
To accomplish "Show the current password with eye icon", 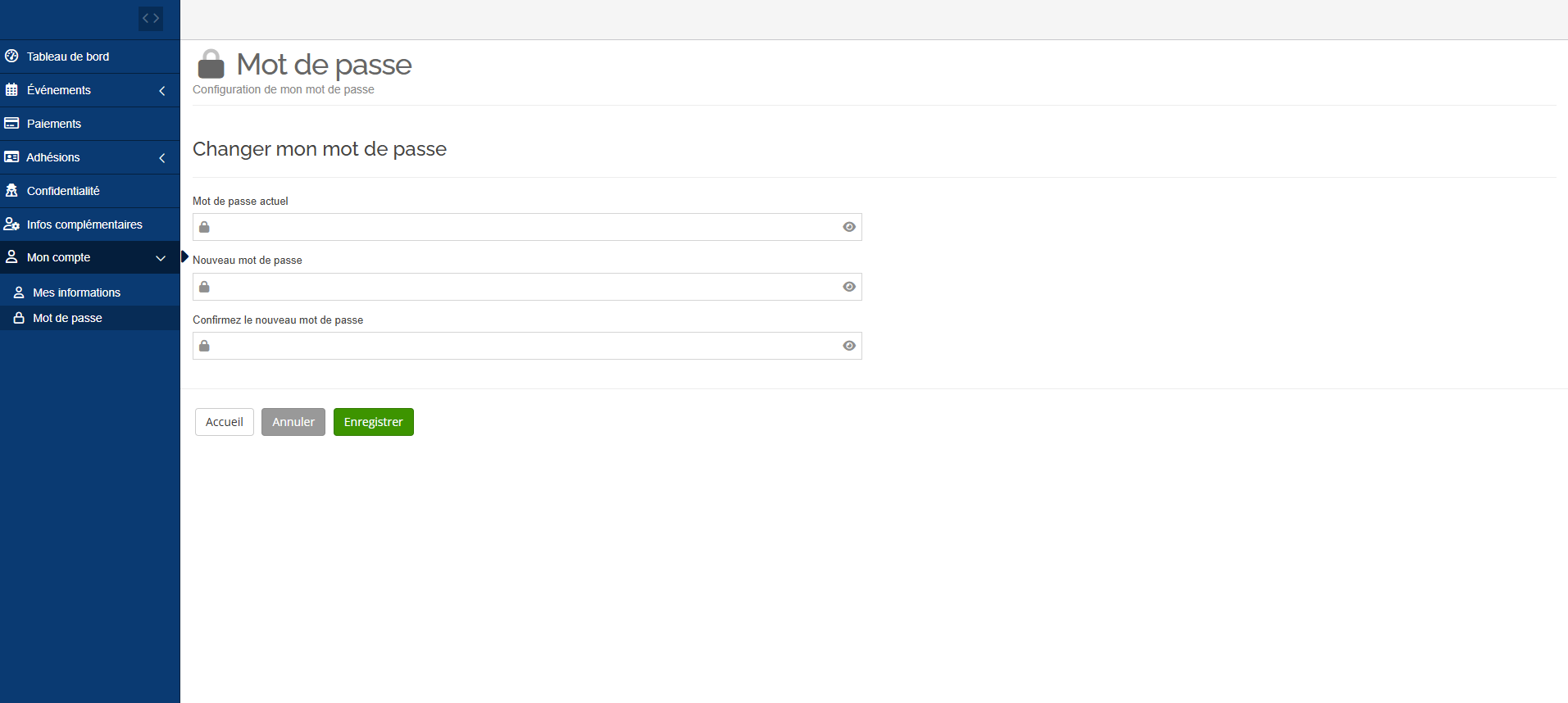I will coord(849,227).
